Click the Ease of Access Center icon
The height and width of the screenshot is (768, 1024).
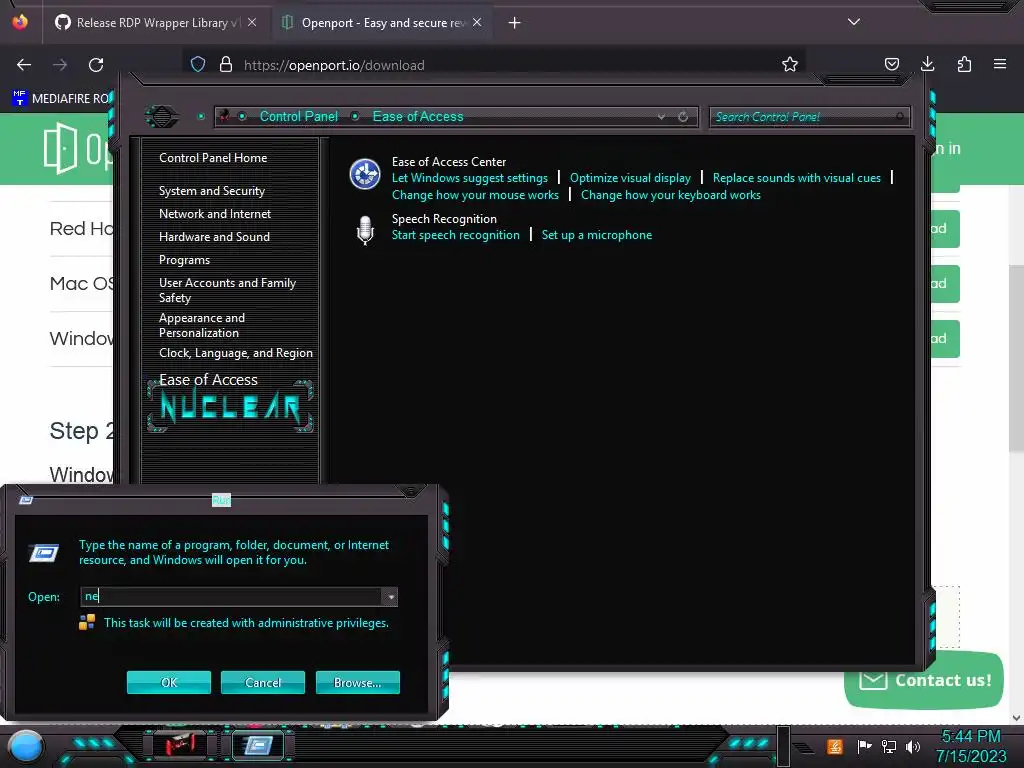point(365,174)
